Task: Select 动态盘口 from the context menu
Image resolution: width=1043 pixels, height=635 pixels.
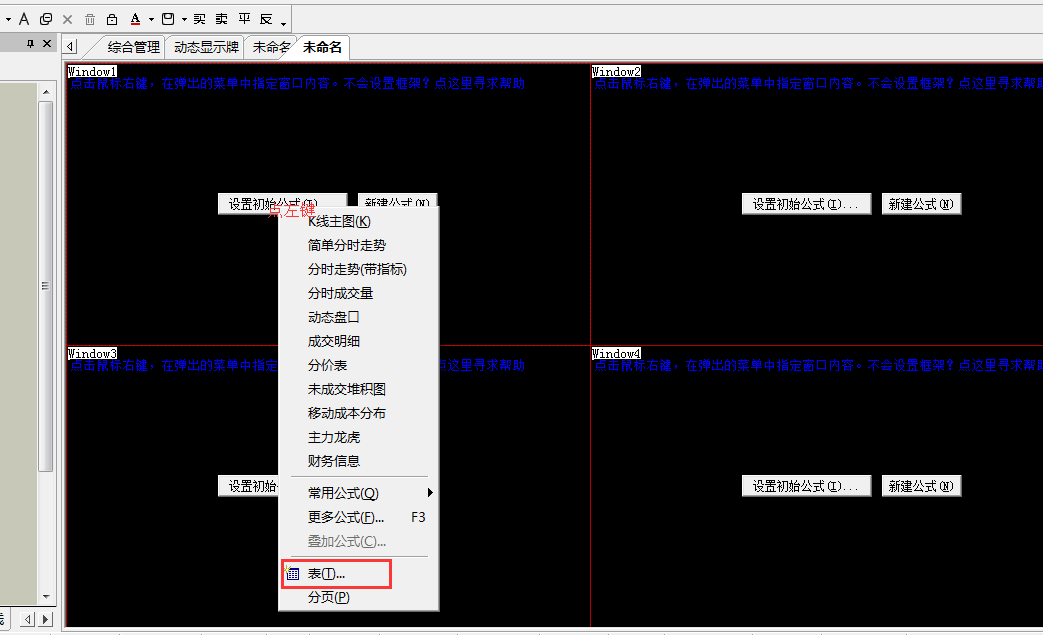Action: (x=359, y=317)
